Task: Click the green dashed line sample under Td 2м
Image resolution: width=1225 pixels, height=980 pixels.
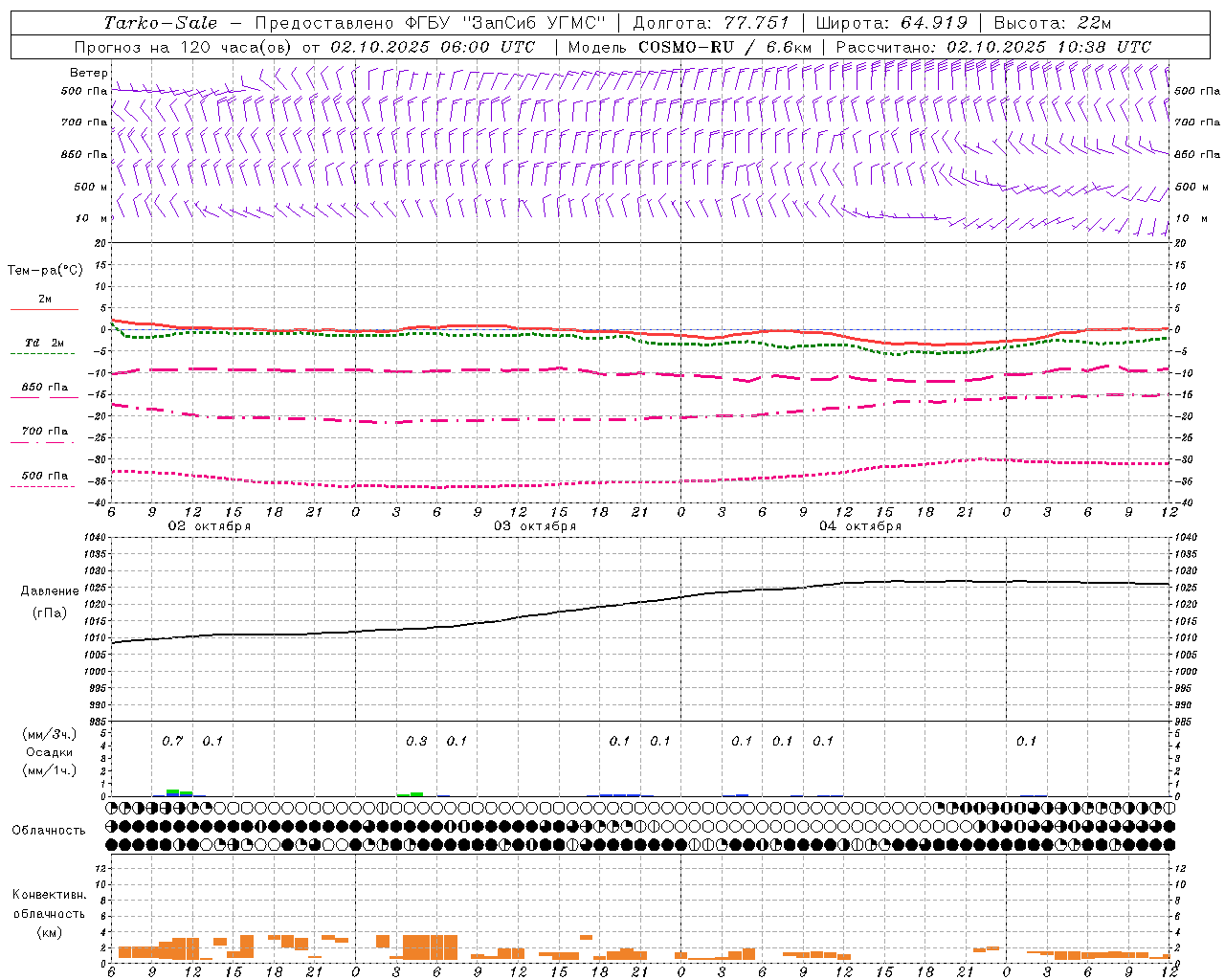Action: pos(42,353)
